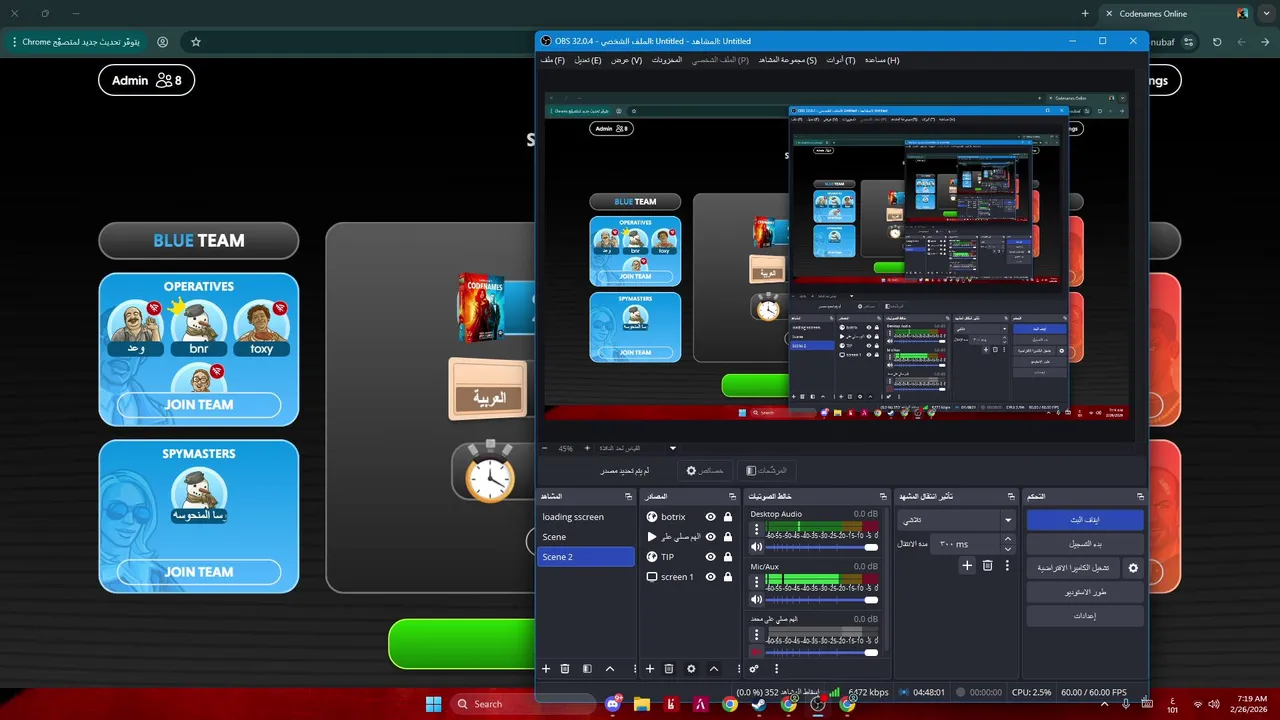Unlock the screen 1 source lock icon
The image size is (1280, 720).
point(727,577)
